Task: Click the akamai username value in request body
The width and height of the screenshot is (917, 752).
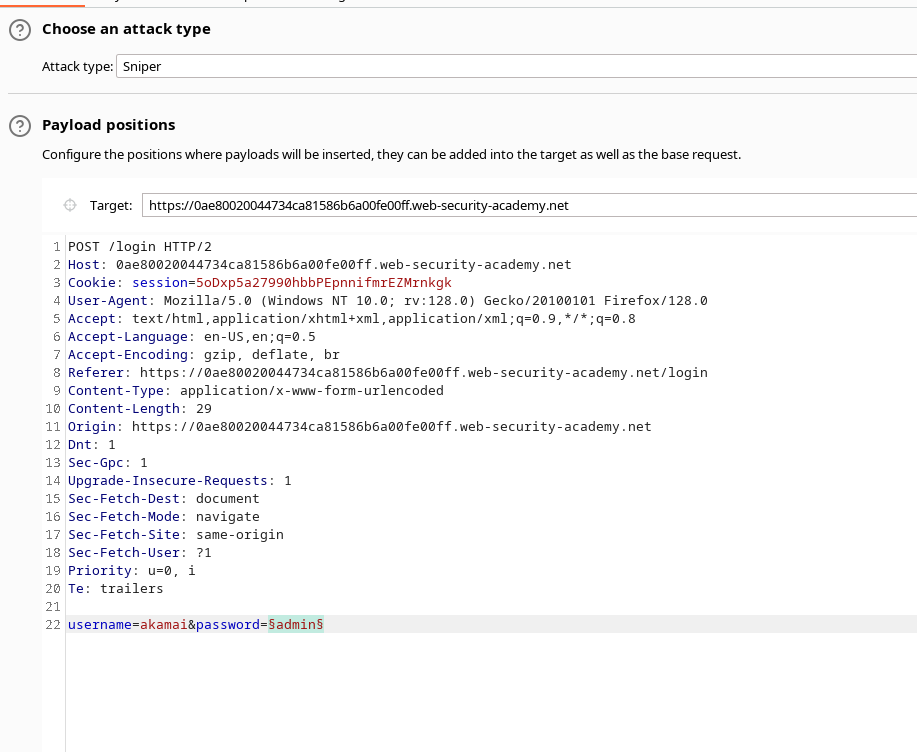Action: click(164, 625)
